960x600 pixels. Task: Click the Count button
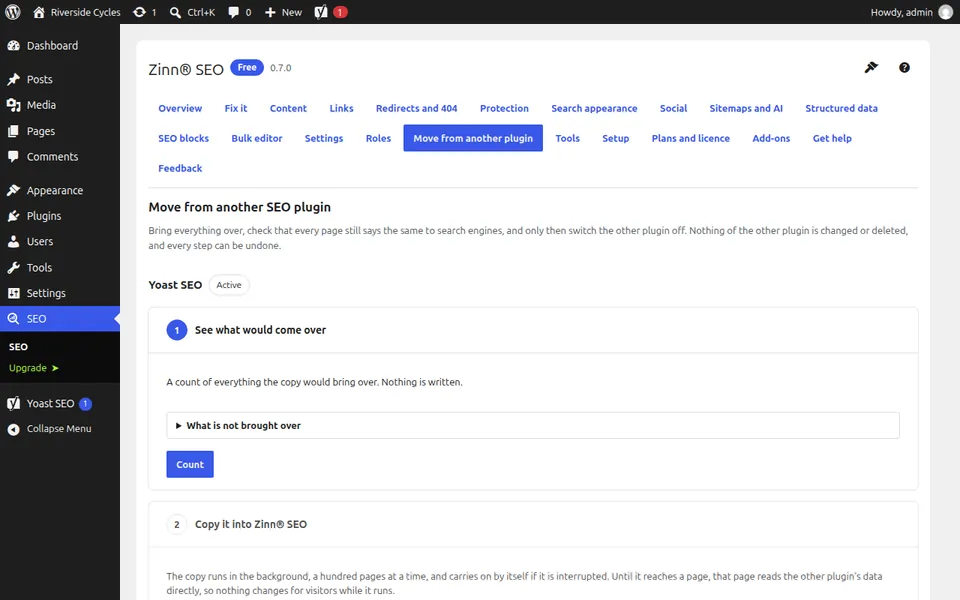click(190, 464)
